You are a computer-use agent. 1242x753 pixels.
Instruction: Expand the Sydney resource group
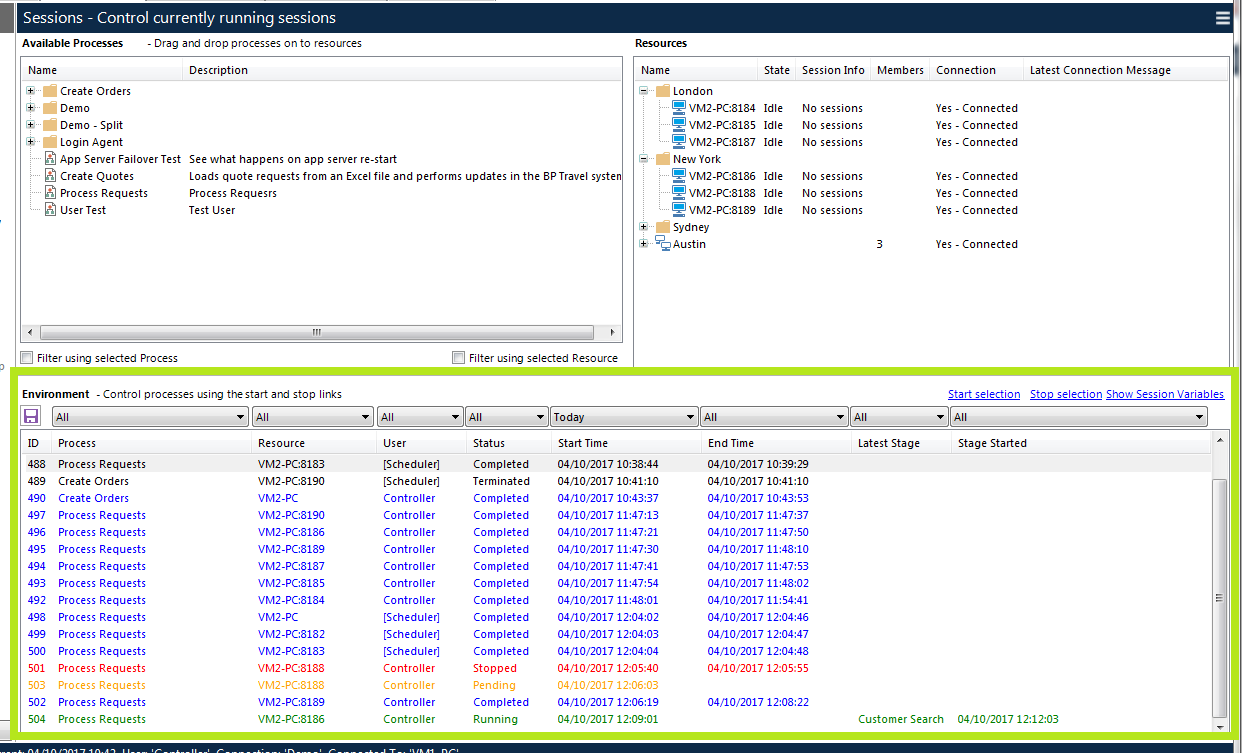[645, 227]
